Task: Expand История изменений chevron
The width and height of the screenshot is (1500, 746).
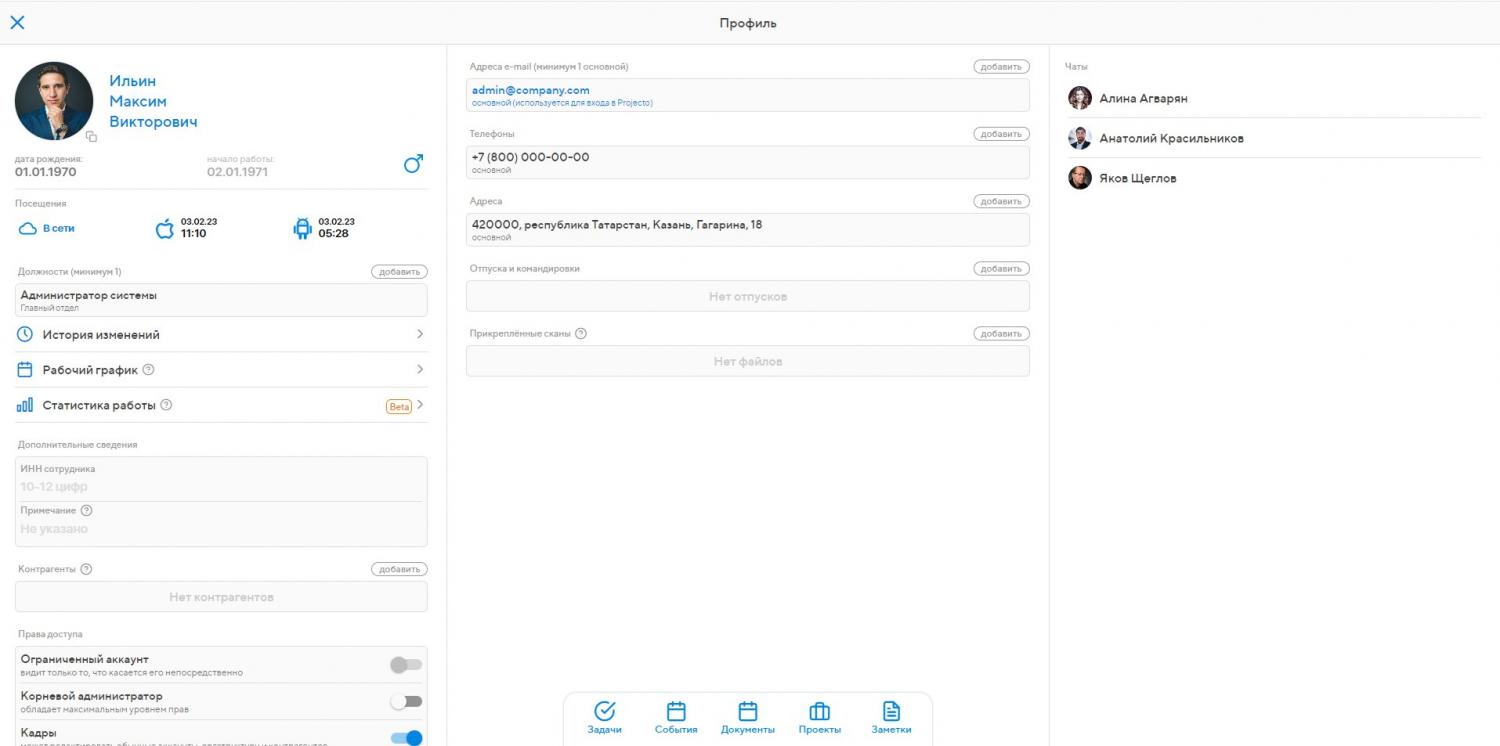Action: coord(420,335)
